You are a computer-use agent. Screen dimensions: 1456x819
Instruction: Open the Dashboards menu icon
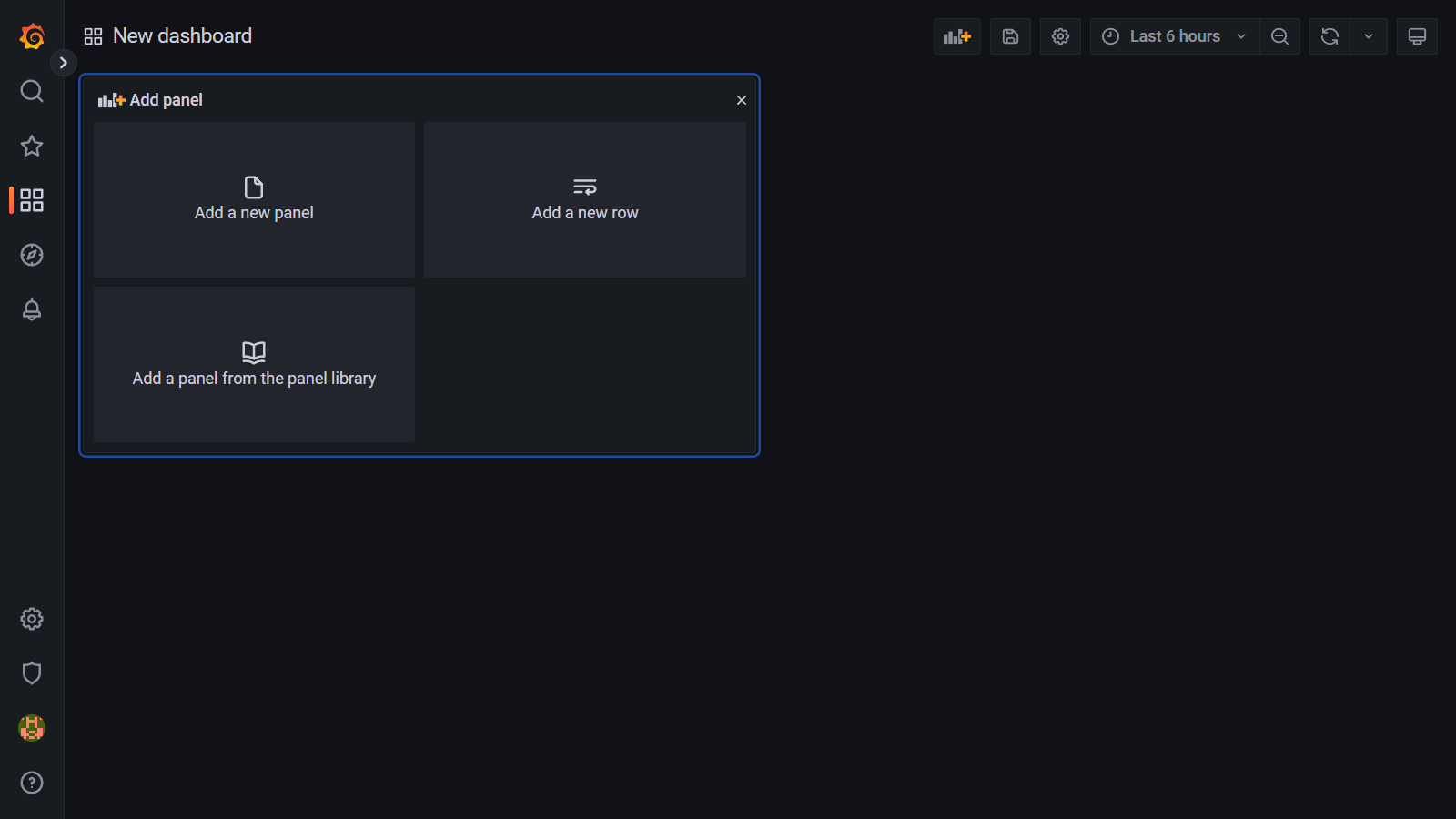coord(32,200)
